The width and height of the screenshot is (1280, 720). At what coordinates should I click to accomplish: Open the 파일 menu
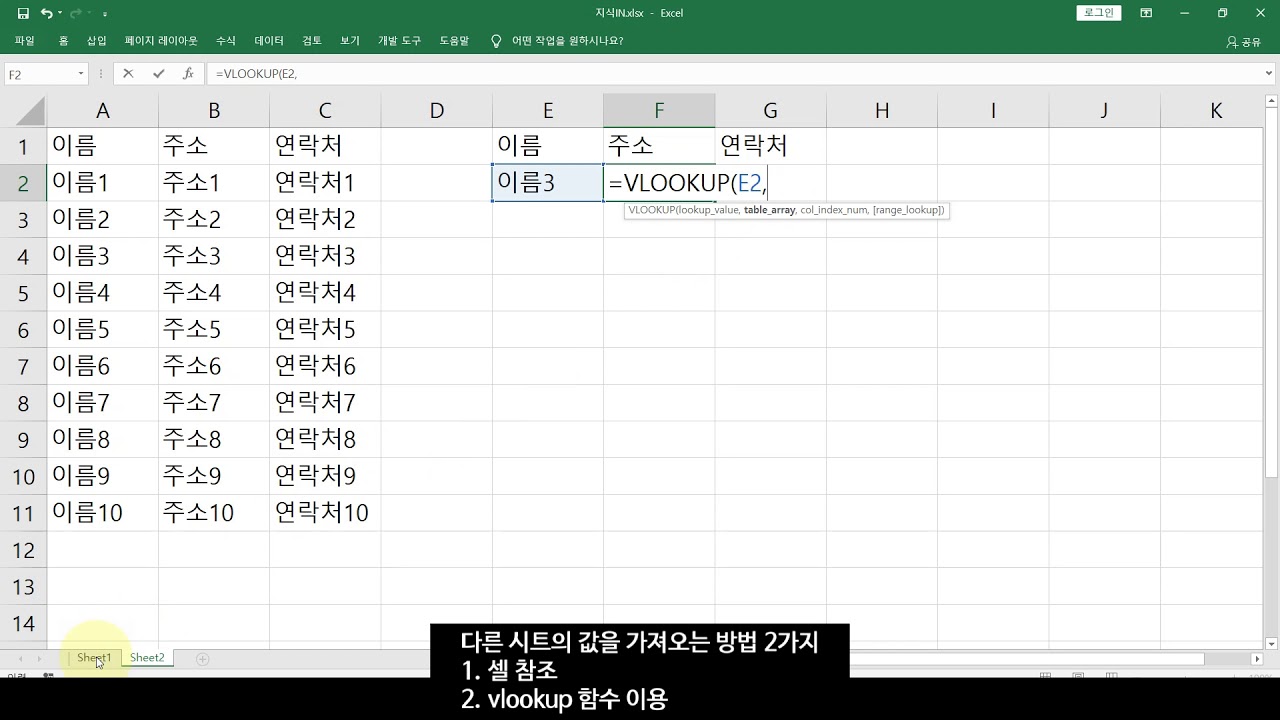(25, 41)
